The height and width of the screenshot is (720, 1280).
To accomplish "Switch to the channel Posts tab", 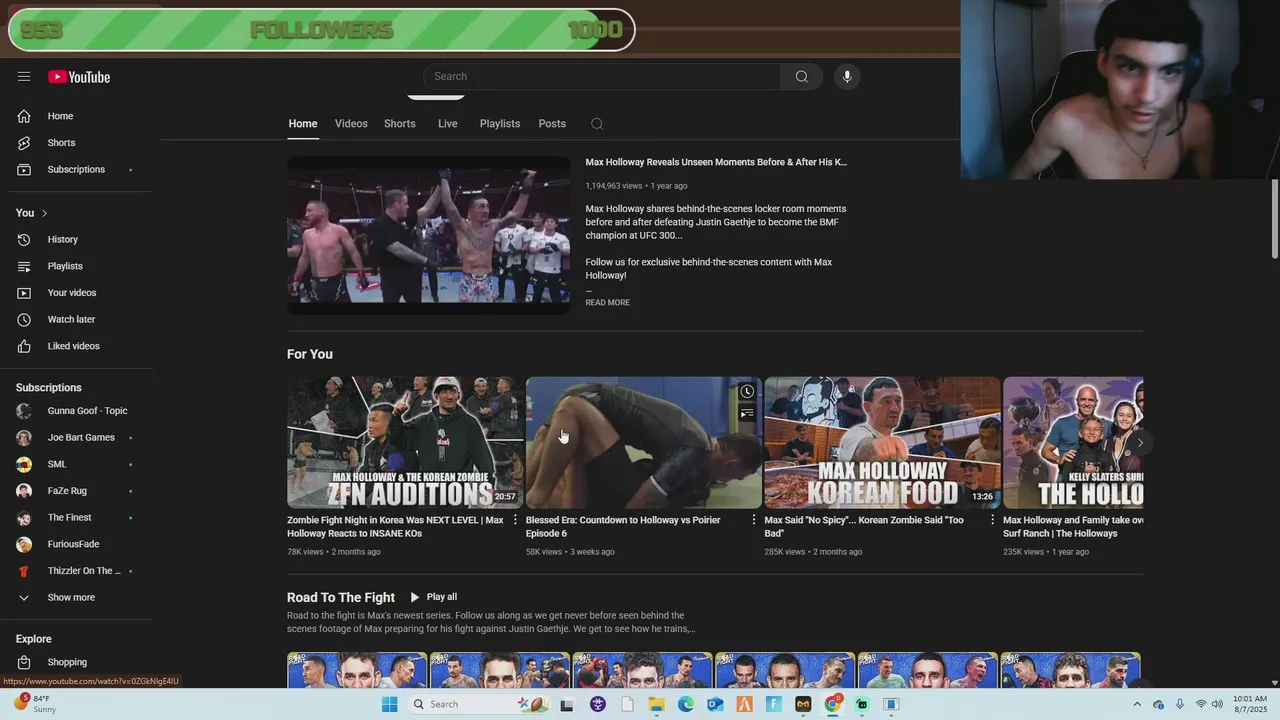I will 552,124.
